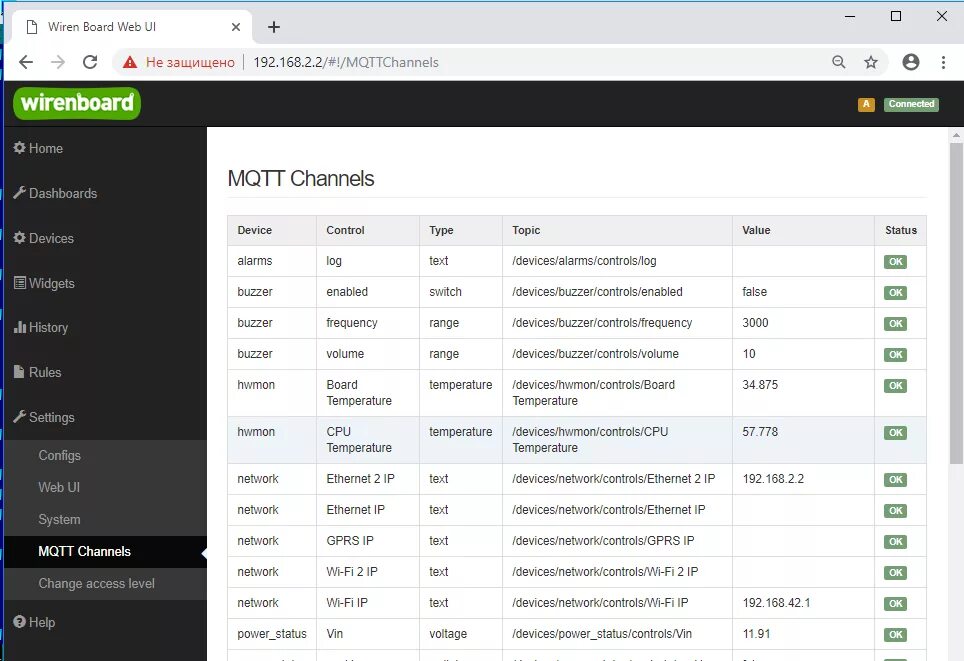The width and height of the screenshot is (964, 661).
Task: Open Dashboards in the sidebar
Action: click(55, 193)
